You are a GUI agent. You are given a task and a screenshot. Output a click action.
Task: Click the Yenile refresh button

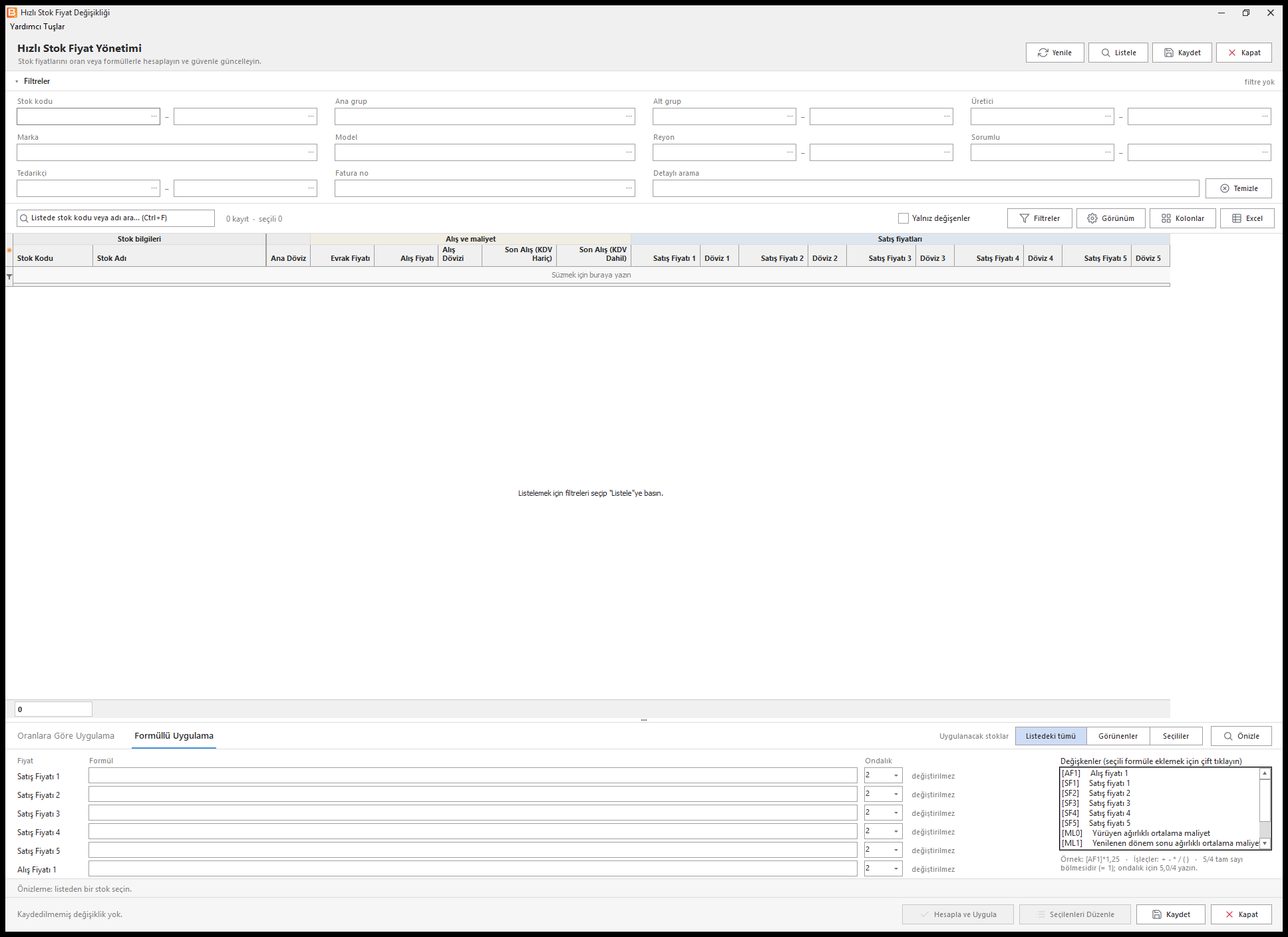pyautogui.click(x=1054, y=53)
